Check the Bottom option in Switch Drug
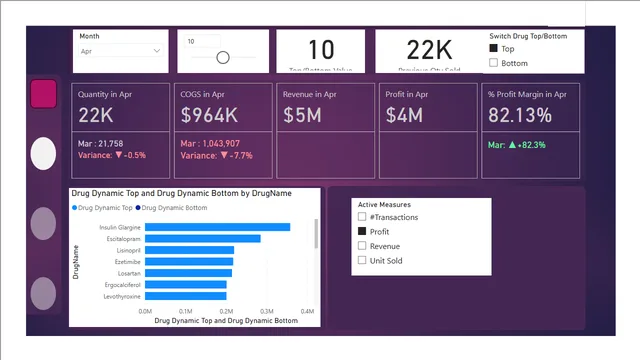Viewport: 640px width, 360px height. click(x=493, y=62)
